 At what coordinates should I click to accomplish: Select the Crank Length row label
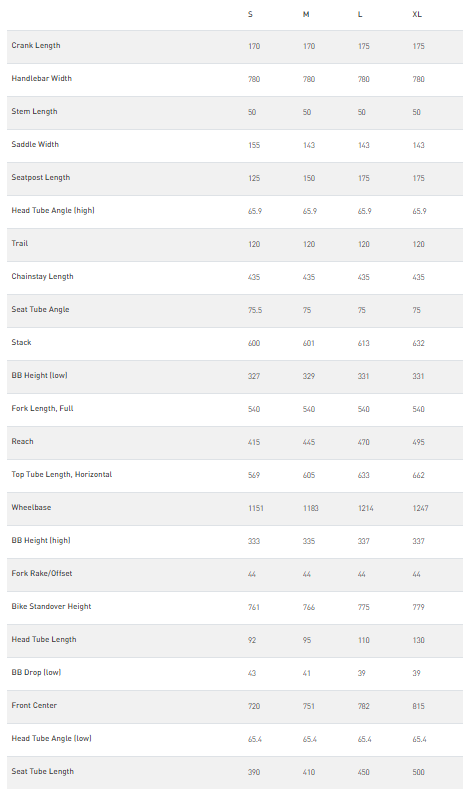pos(36,45)
